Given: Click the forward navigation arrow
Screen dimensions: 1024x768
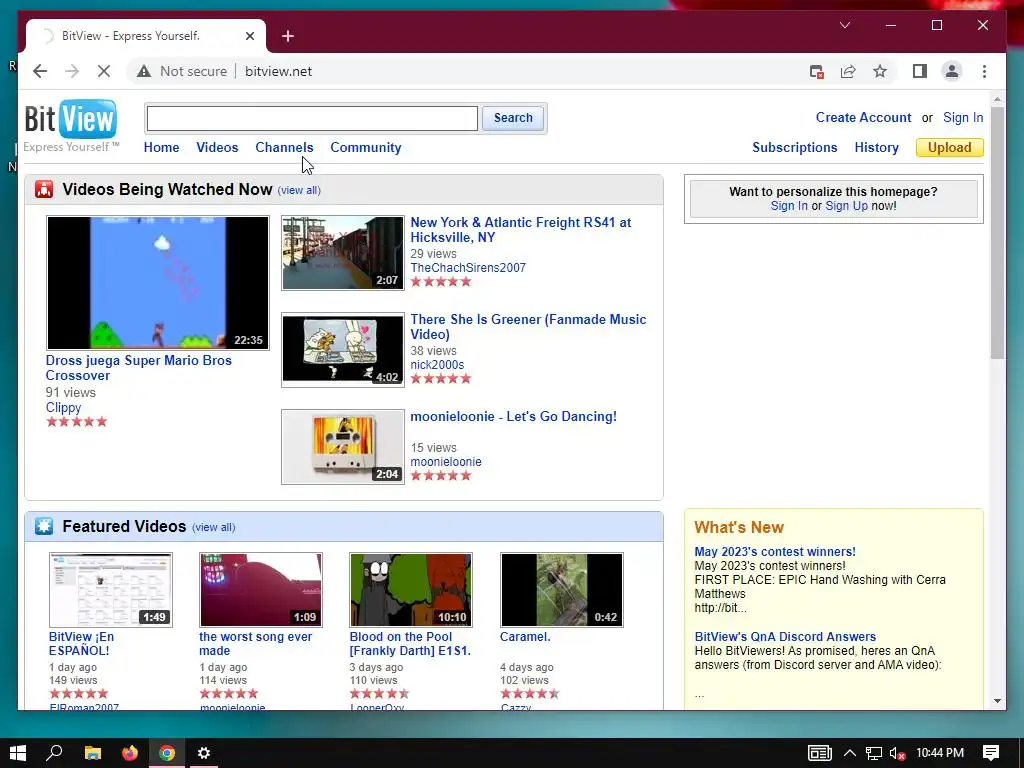Looking at the screenshot, I should (x=72, y=71).
